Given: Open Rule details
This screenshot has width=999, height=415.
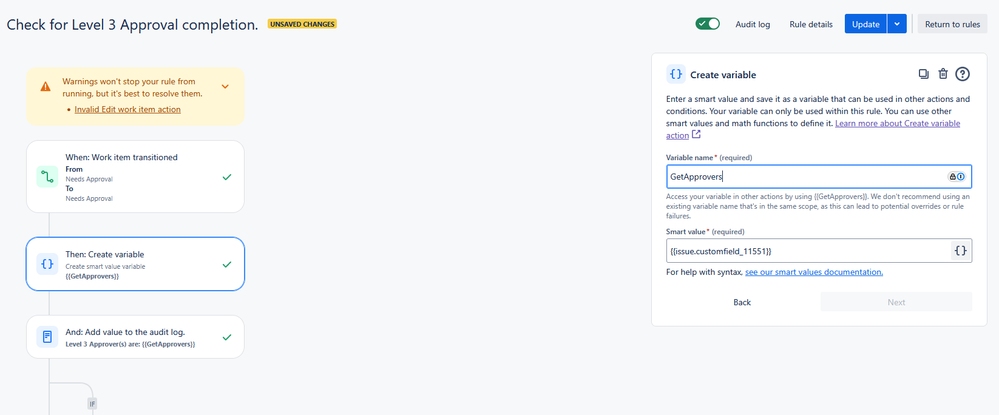Looking at the screenshot, I should [x=810, y=24].
